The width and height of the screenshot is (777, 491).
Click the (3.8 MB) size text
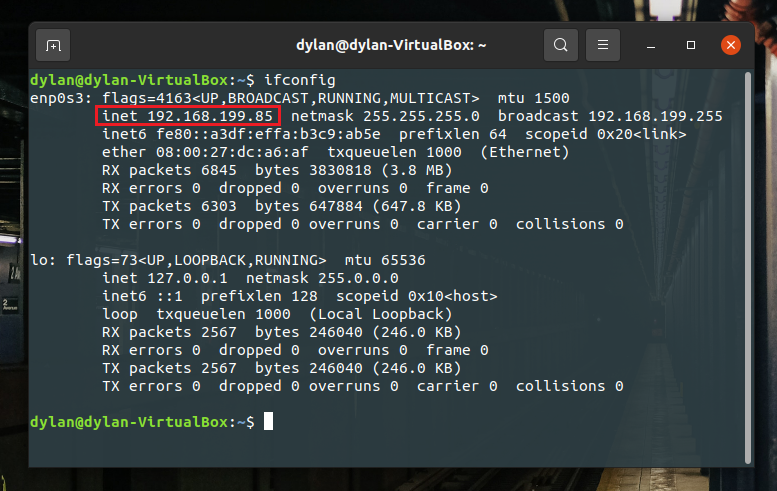(x=416, y=170)
